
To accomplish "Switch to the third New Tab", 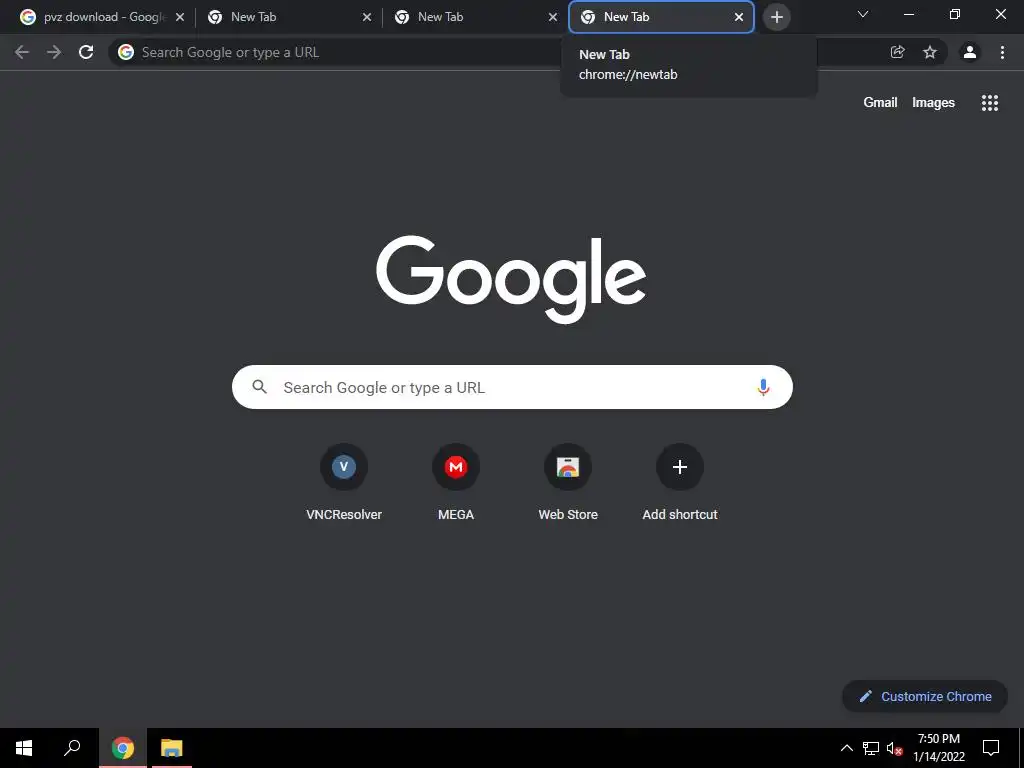I will point(476,17).
